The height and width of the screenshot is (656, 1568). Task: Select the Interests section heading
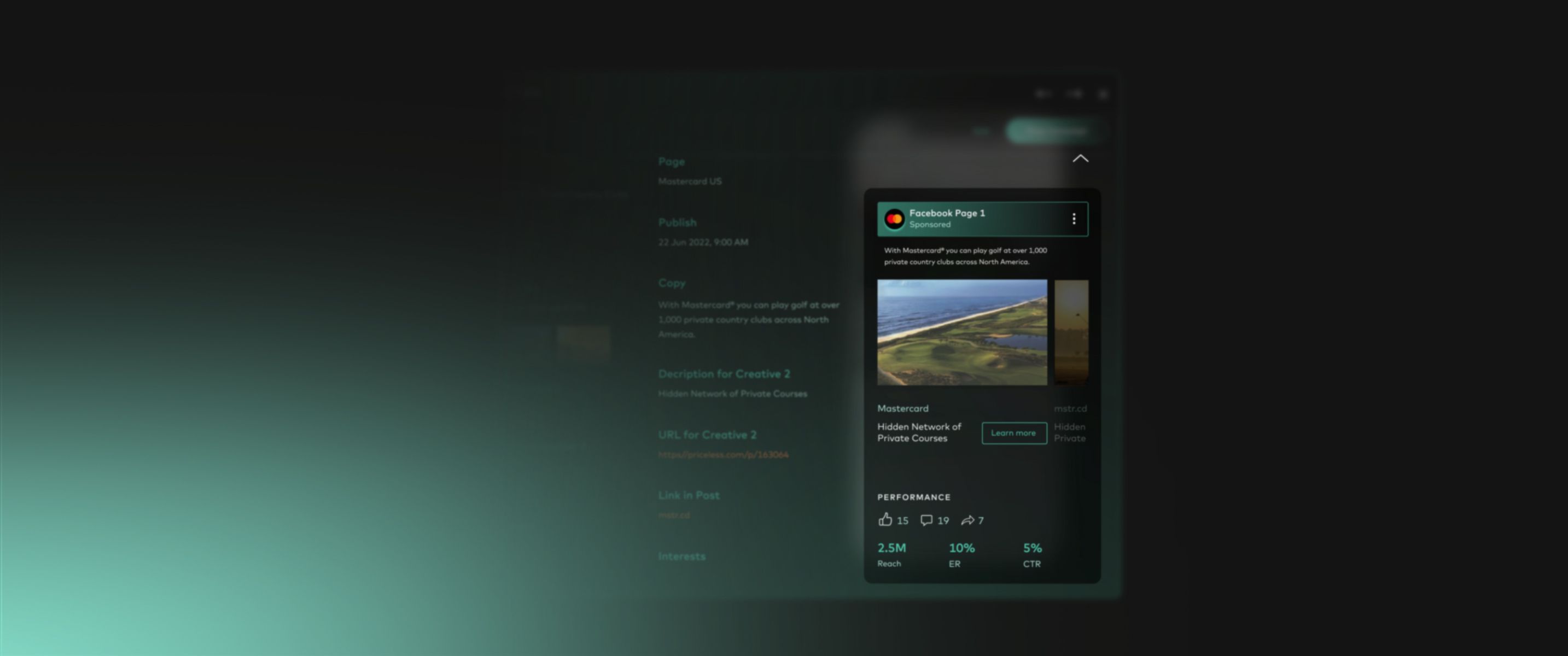pyautogui.click(x=681, y=556)
